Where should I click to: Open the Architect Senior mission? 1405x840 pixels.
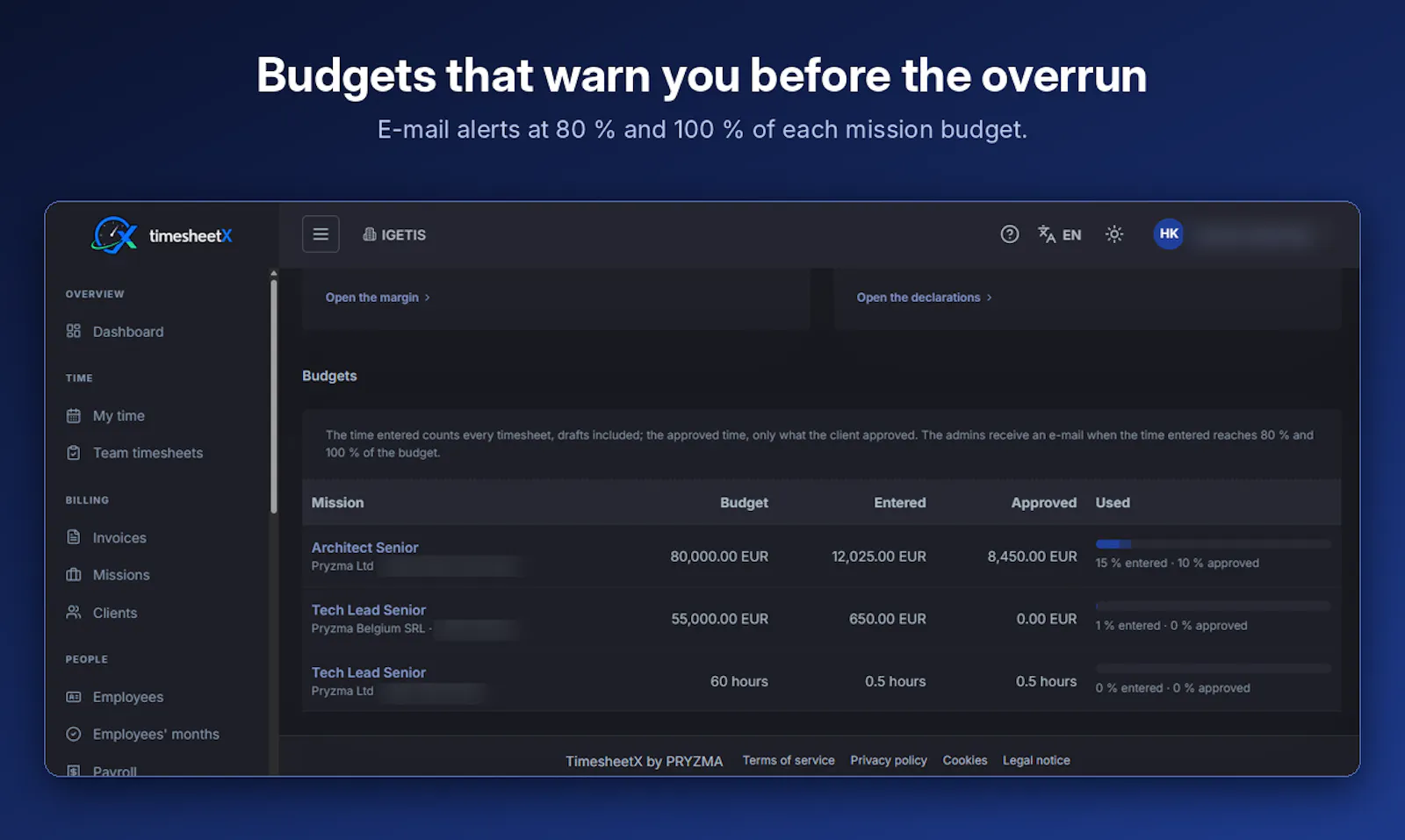click(364, 548)
